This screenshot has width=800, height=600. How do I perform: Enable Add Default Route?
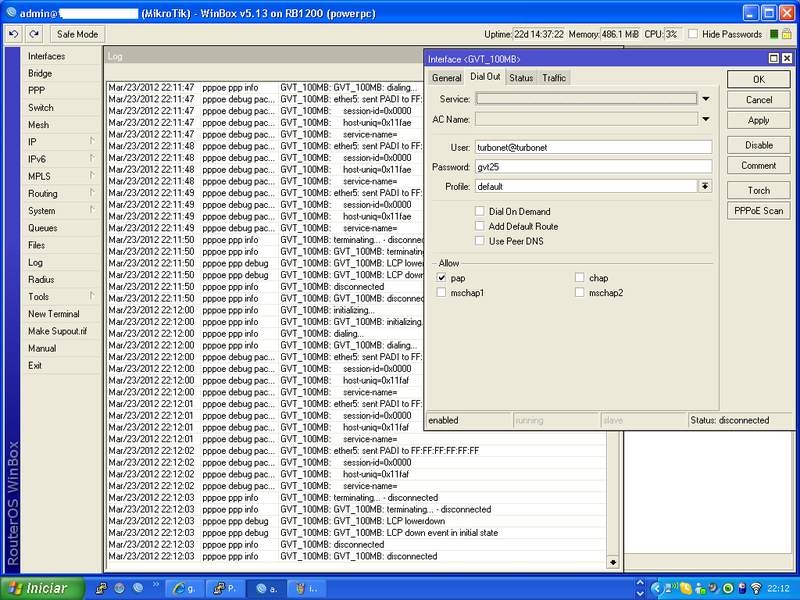click(480, 226)
